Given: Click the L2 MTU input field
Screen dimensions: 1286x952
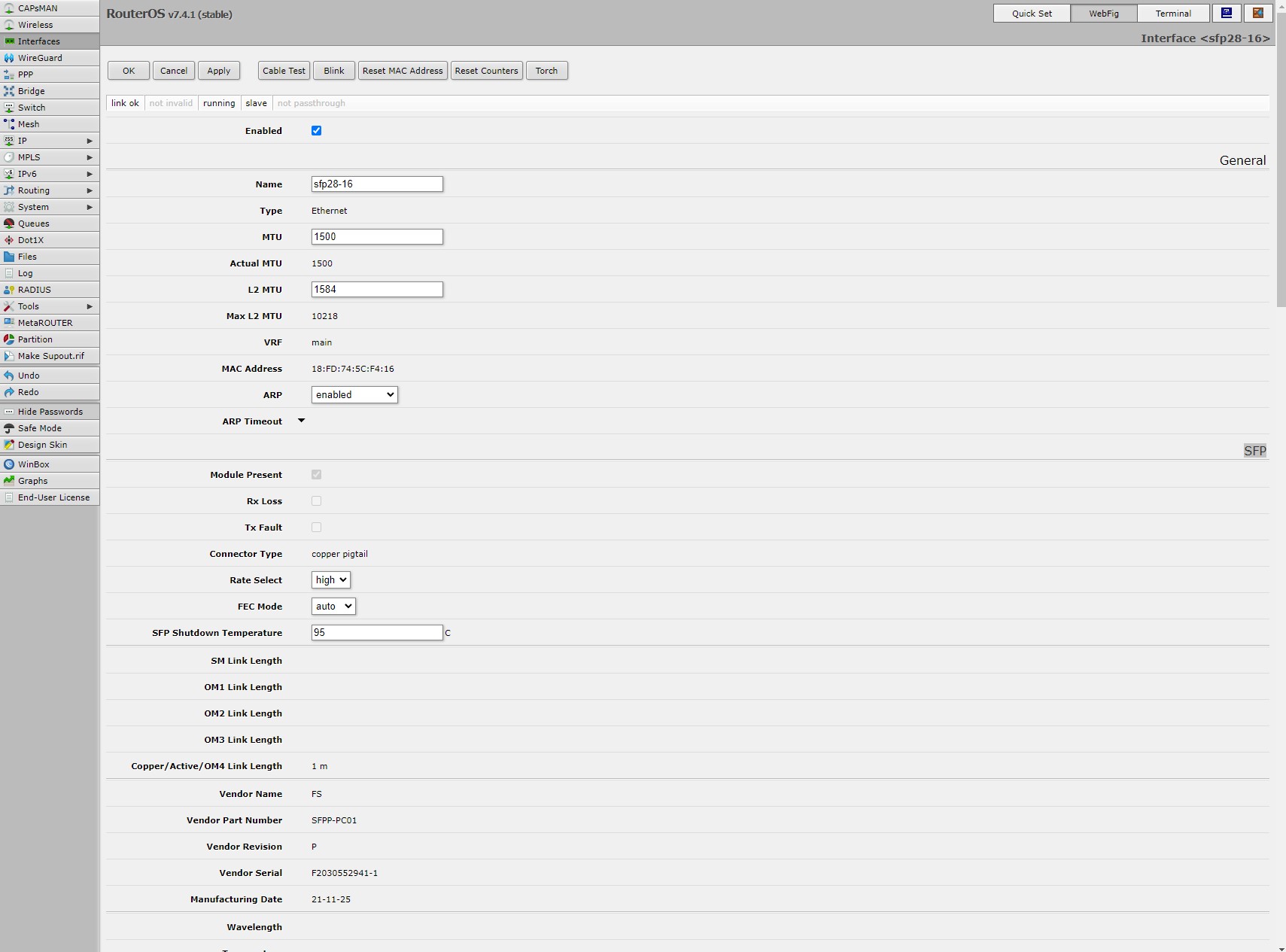Looking at the screenshot, I should point(377,290).
